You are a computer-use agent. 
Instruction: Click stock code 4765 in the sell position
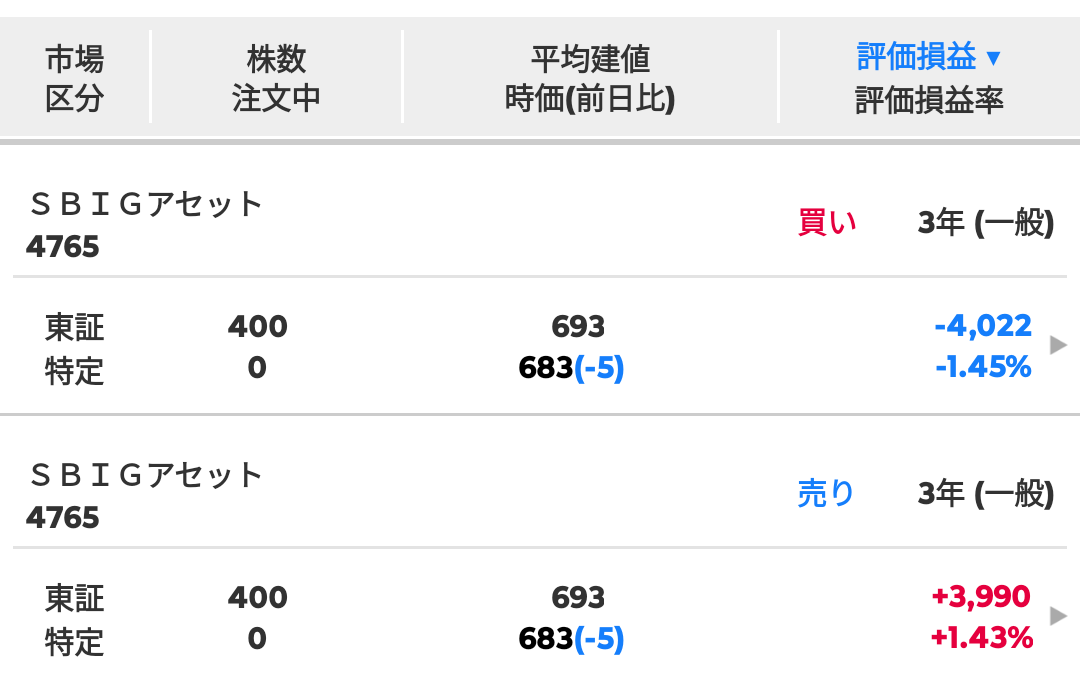(63, 517)
